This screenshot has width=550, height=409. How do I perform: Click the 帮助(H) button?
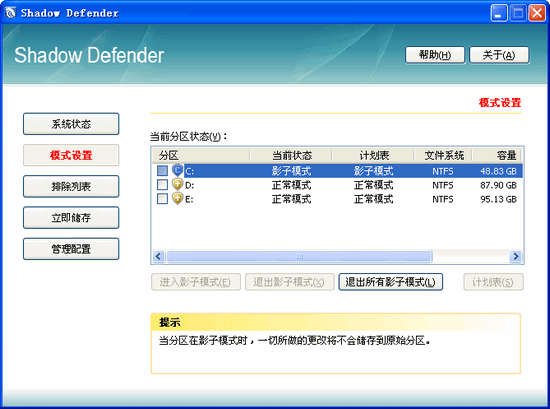click(x=435, y=55)
